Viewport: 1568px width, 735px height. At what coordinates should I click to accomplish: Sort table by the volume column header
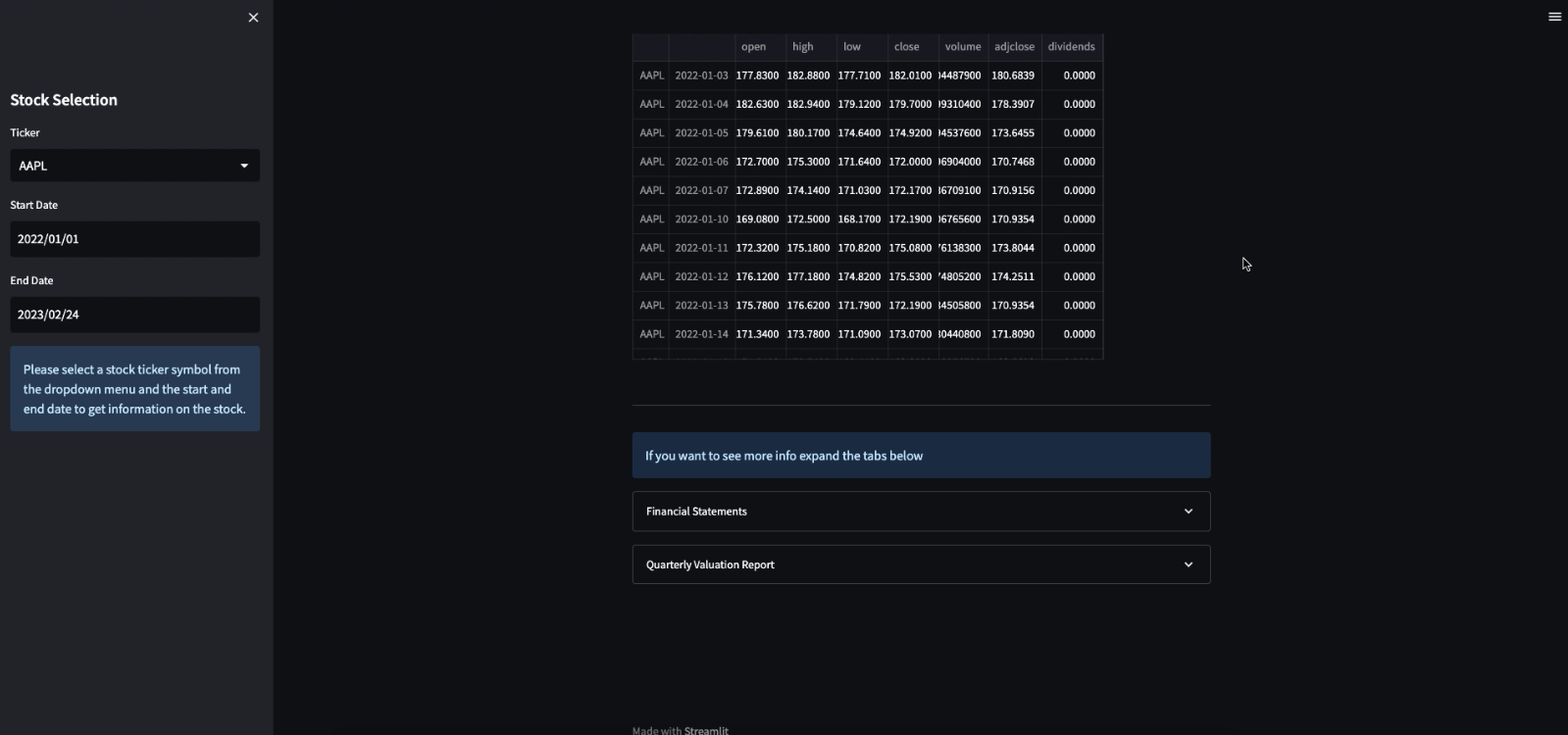(963, 47)
